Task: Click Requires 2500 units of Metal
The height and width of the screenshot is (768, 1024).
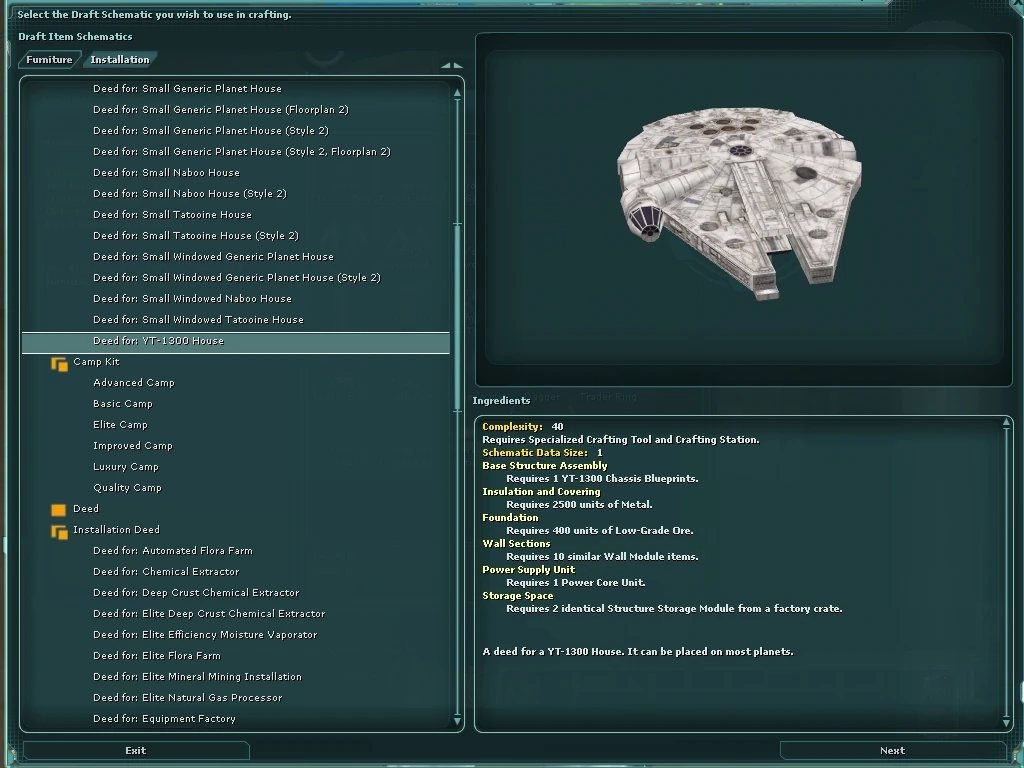Action: [579, 504]
